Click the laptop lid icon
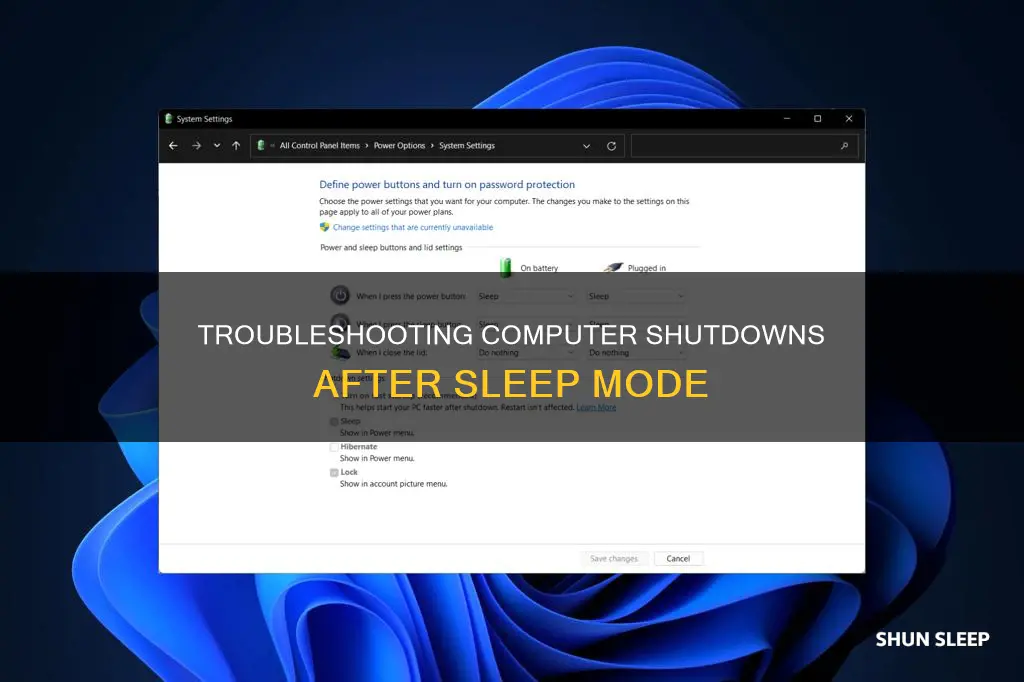This screenshot has height=682, width=1024. pos(340,353)
